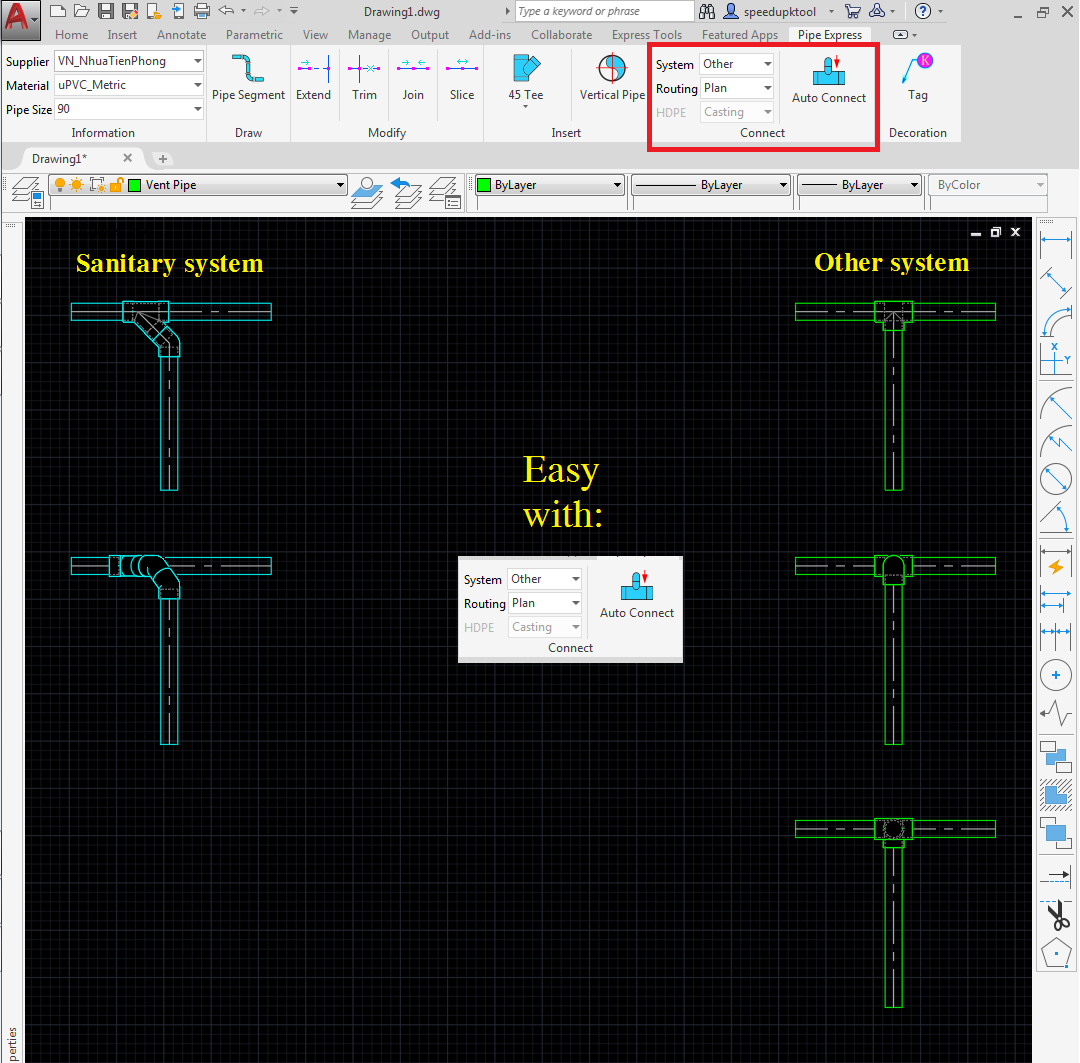Plot the drawing with the printer icon
The image size is (1080, 1063).
202,11
